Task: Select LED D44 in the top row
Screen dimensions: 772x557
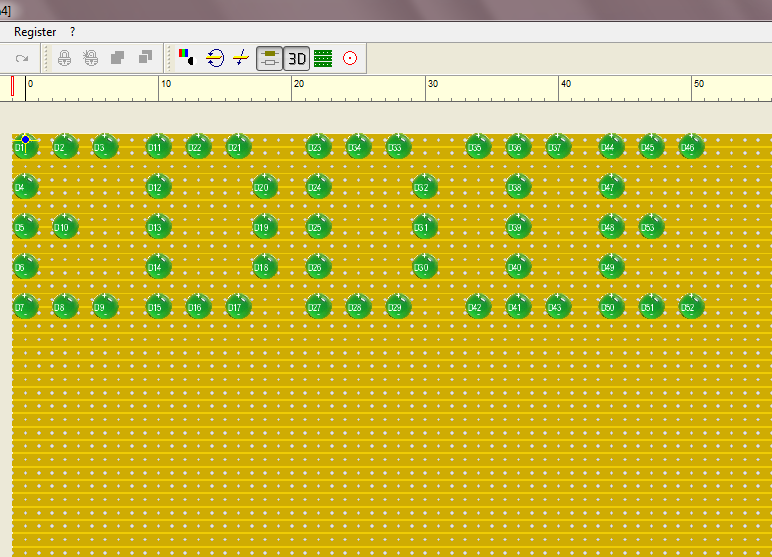Action: click(x=611, y=146)
